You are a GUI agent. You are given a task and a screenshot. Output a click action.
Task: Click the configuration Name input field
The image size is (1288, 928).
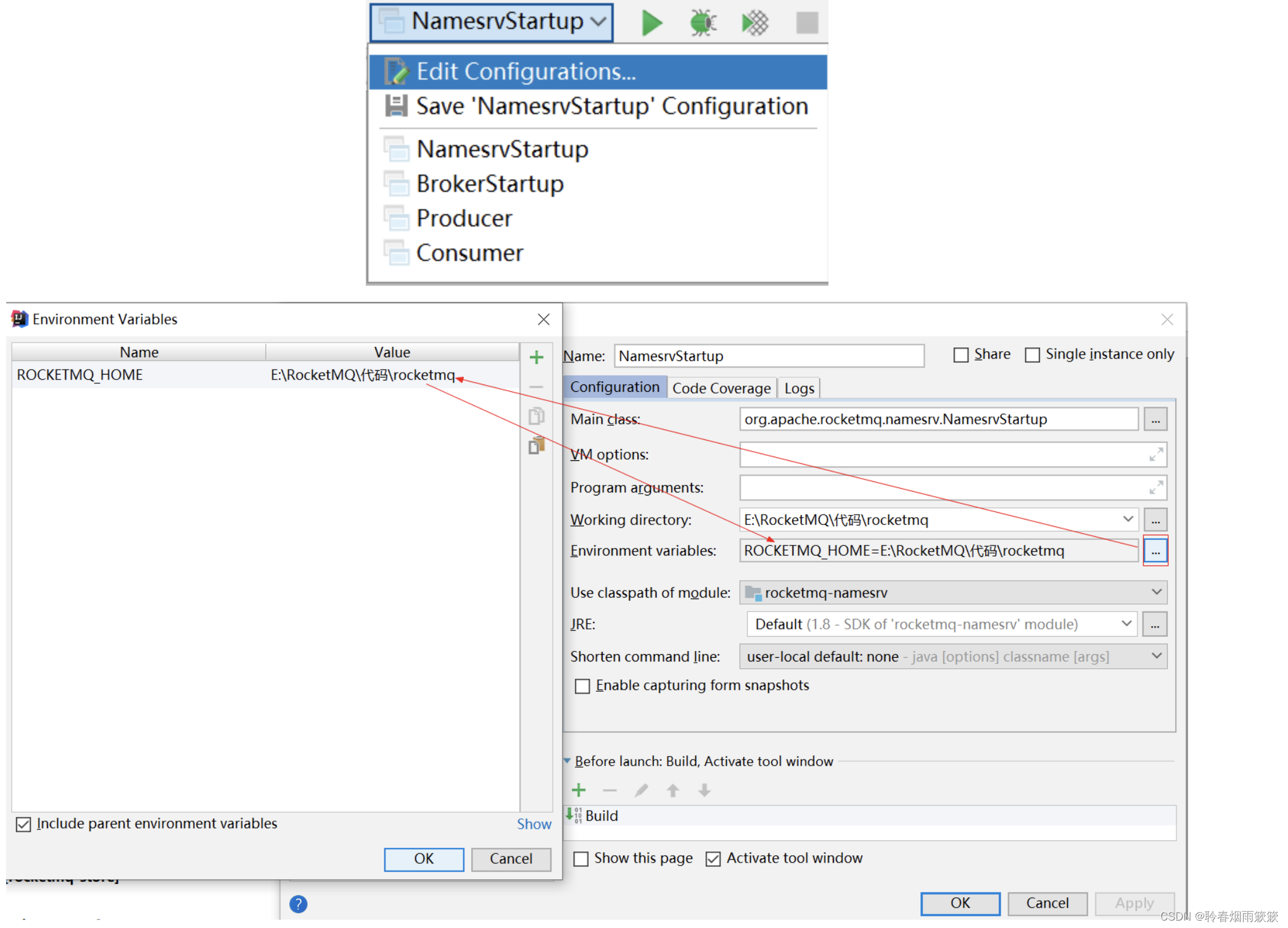[x=769, y=356]
